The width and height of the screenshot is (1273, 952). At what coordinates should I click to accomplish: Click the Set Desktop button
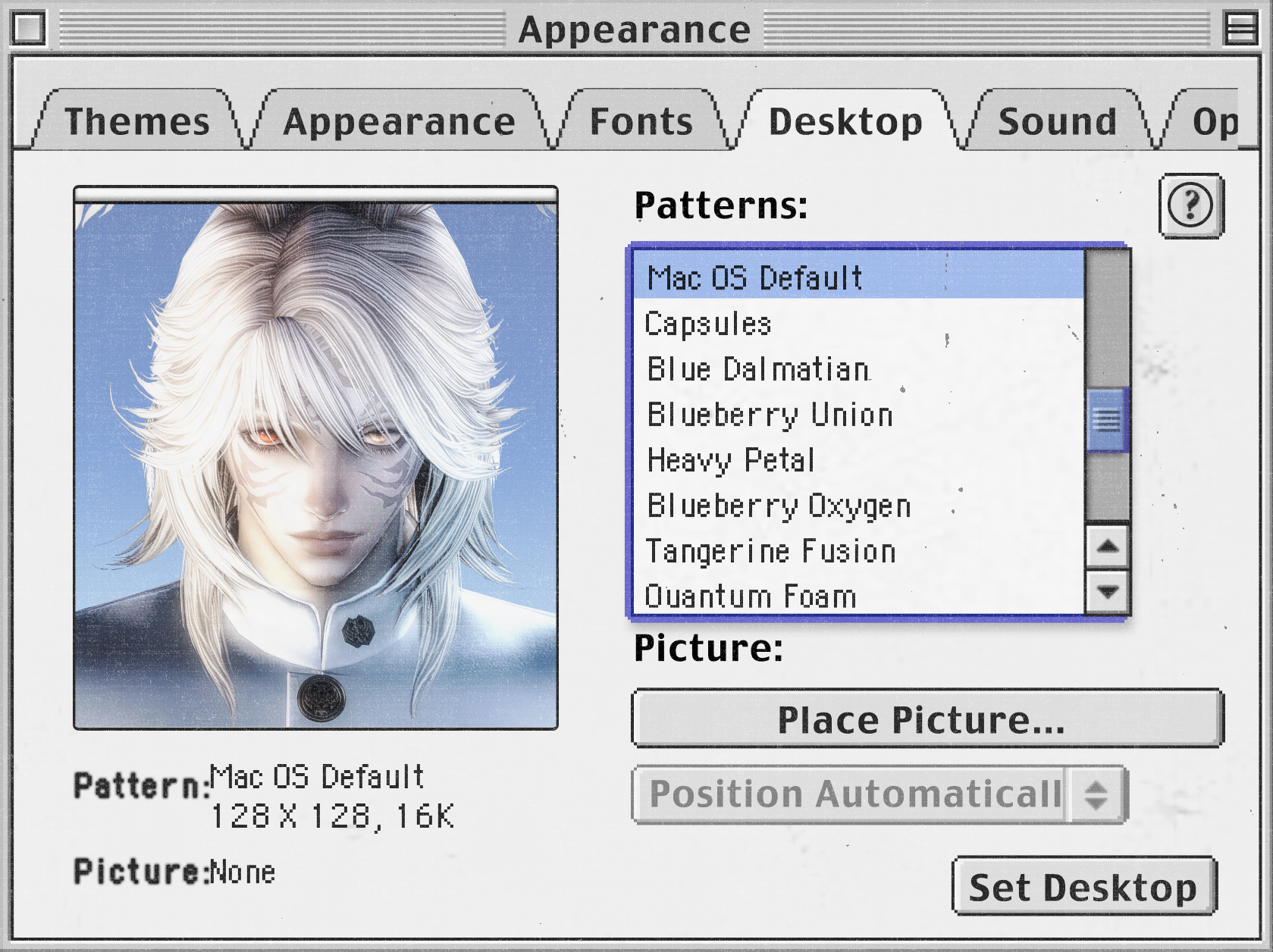click(x=1084, y=886)
